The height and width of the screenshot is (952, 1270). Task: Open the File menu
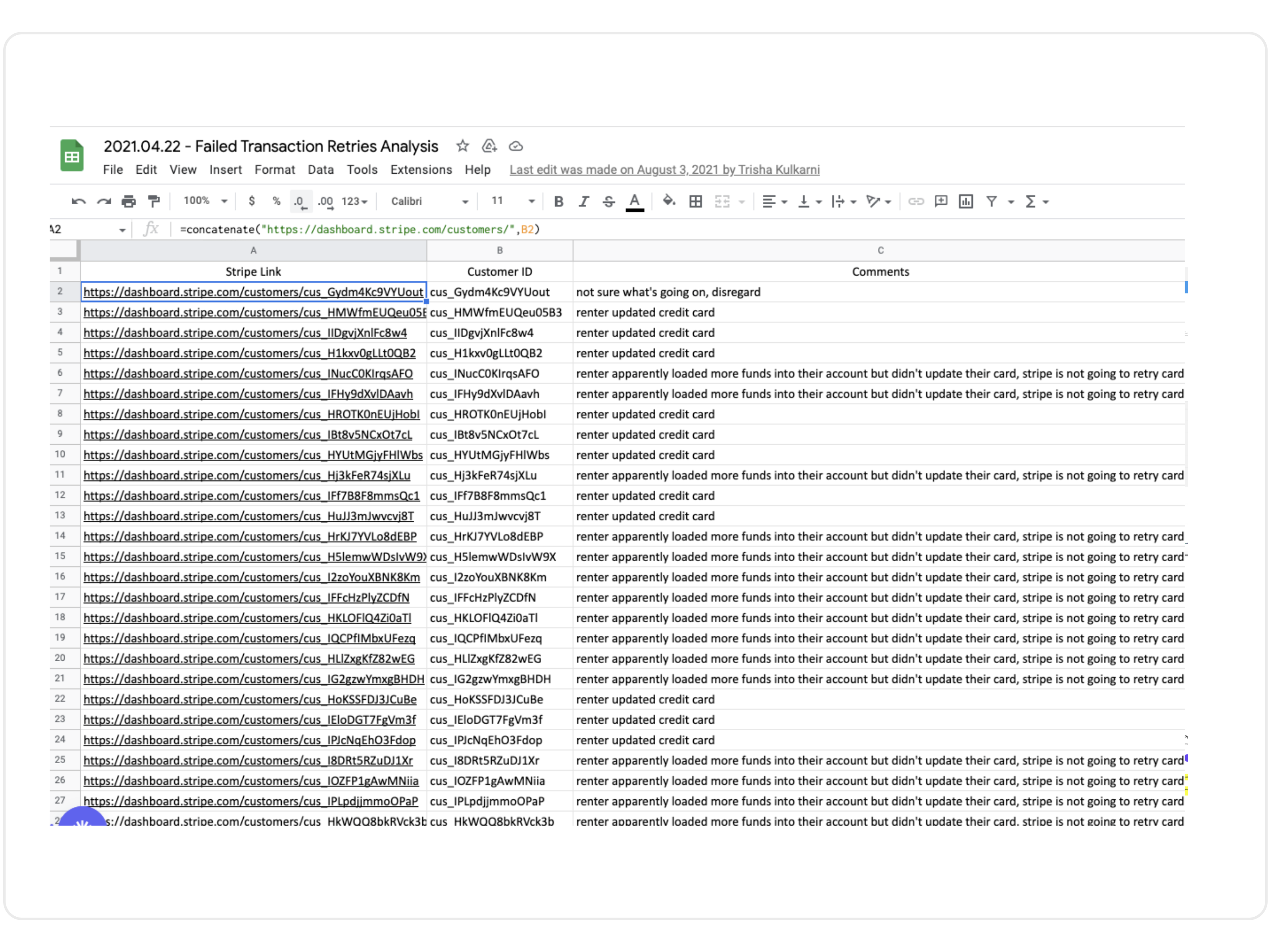(x=113, y=170)
